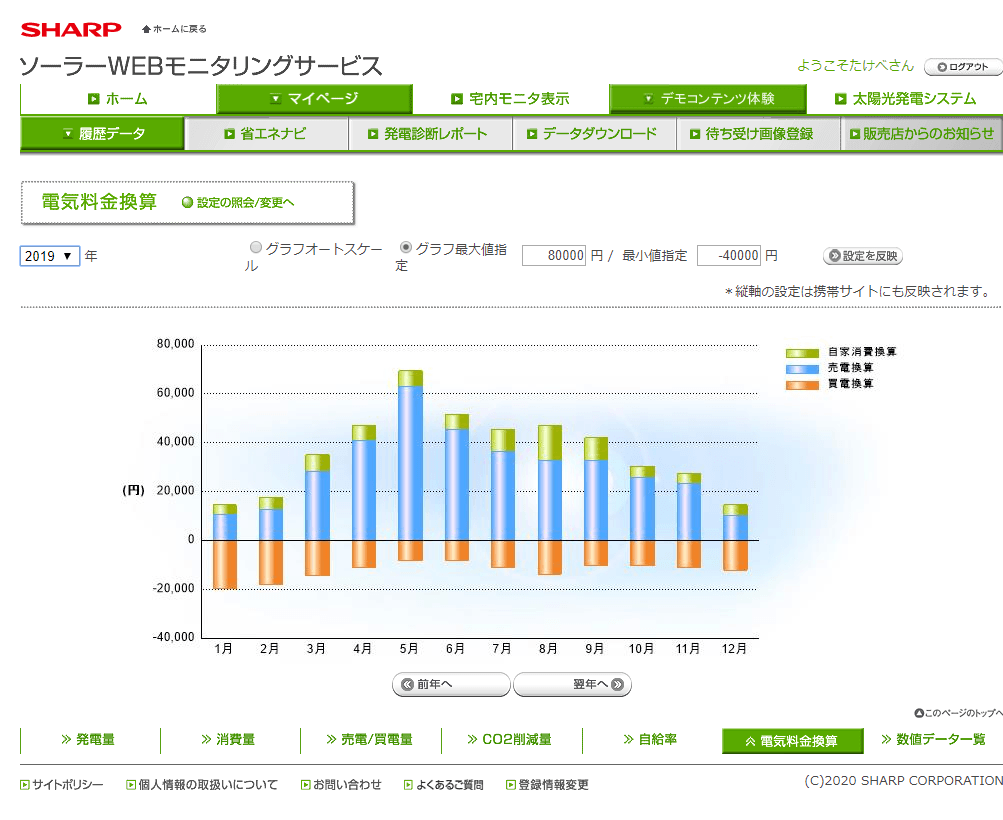Click the arrow icon beside お問い合わせ
Image resolution: width=1003 pixels, height=820 pixels.
[306, 785]
